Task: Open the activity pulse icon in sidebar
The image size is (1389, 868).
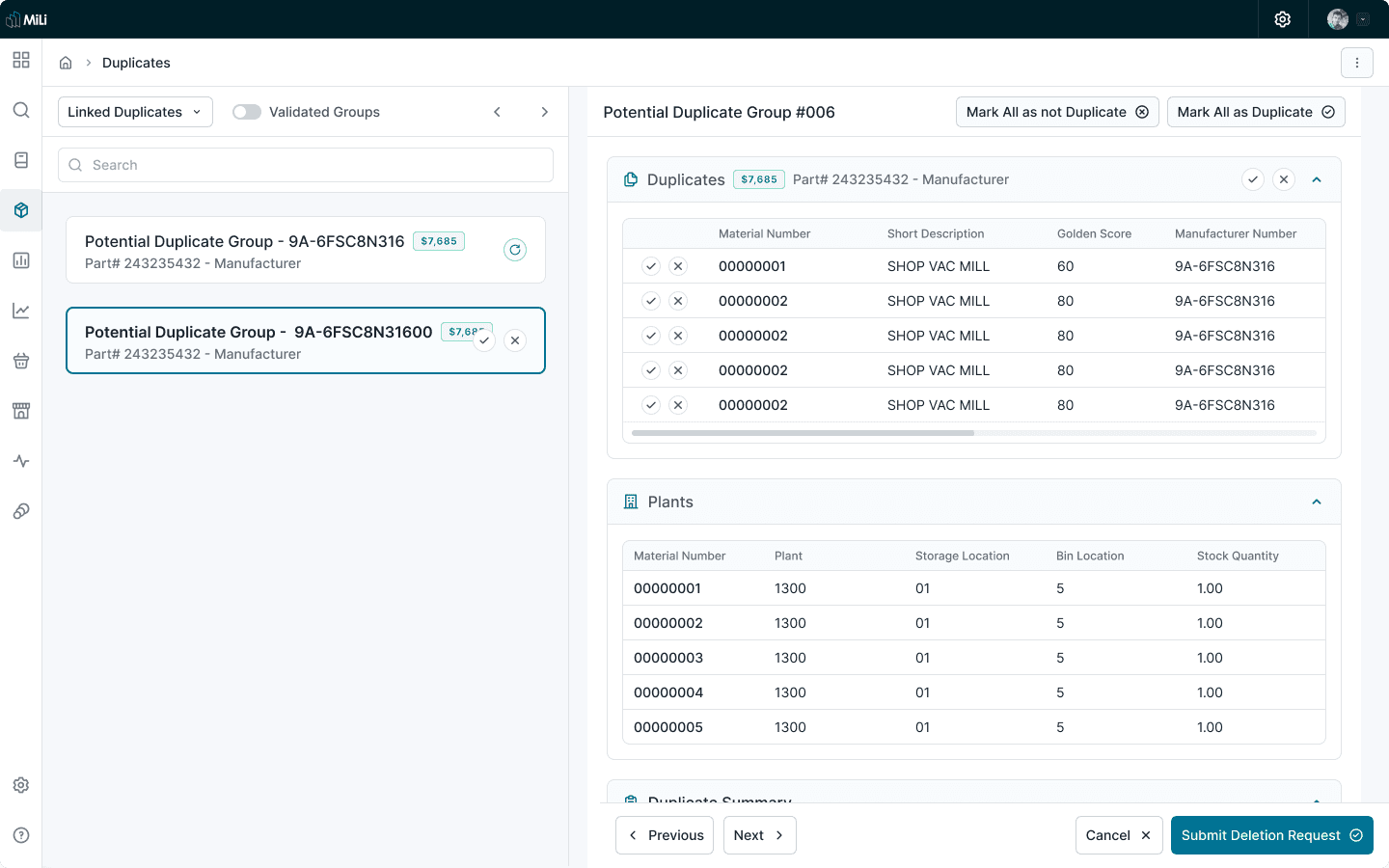Action: coord(21,461)
